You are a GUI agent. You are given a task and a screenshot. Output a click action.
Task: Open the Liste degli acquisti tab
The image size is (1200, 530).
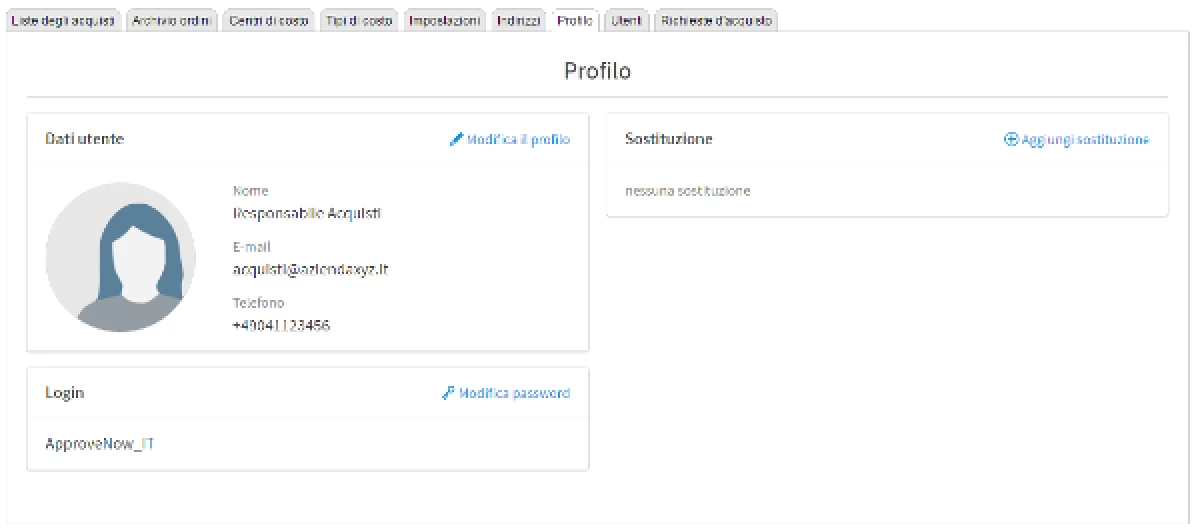point(63,21)
